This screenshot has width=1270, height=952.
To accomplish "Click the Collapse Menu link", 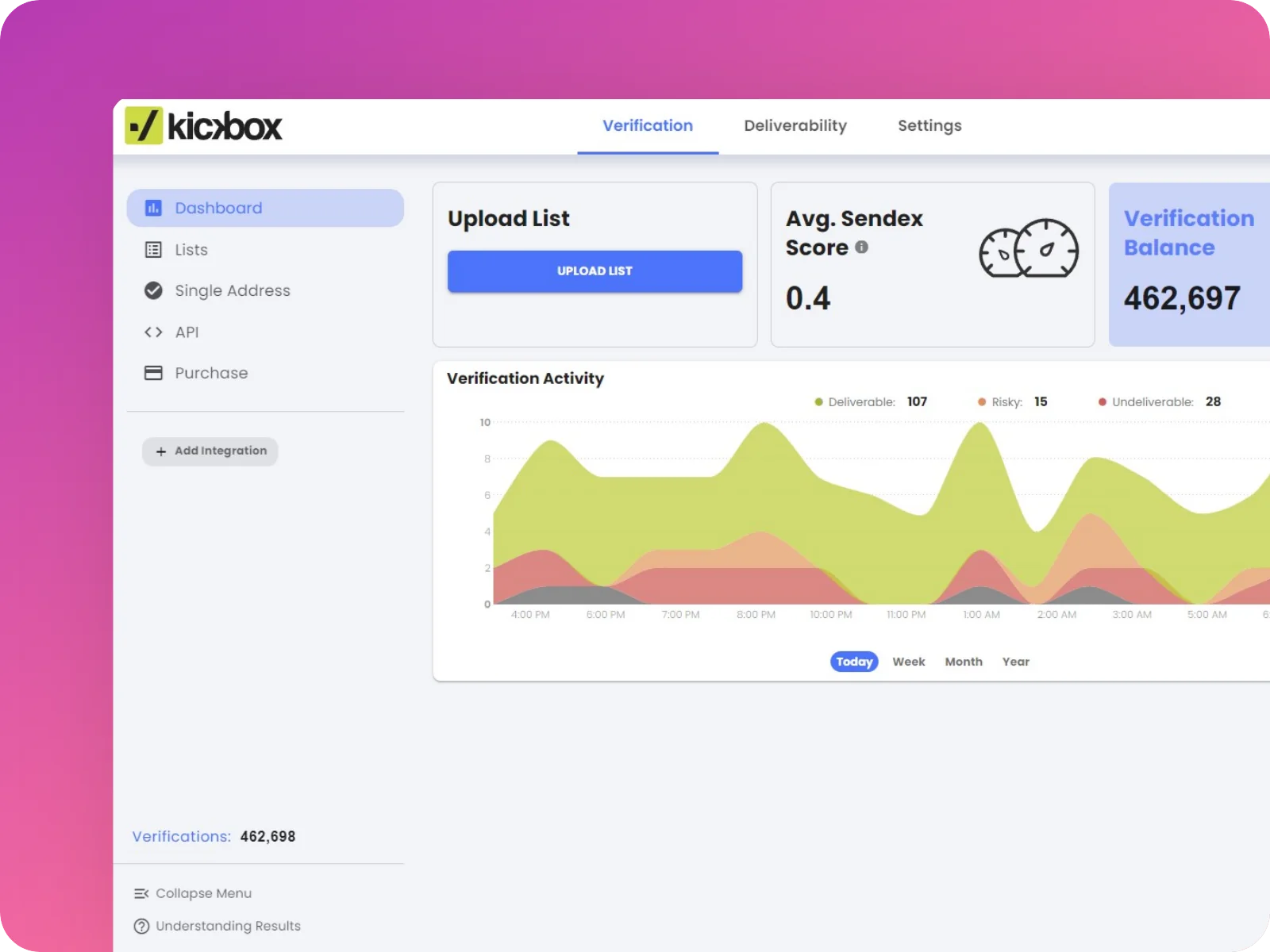I will tap(193, 893).
